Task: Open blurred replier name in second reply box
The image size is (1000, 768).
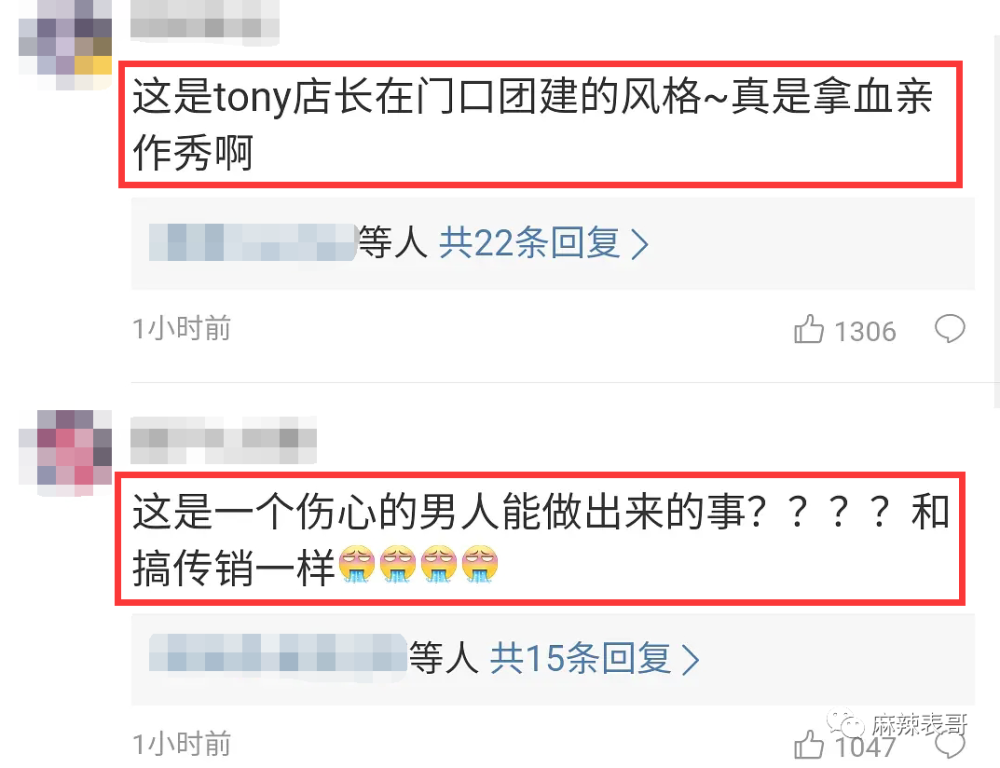Action: tap(278, 653)
